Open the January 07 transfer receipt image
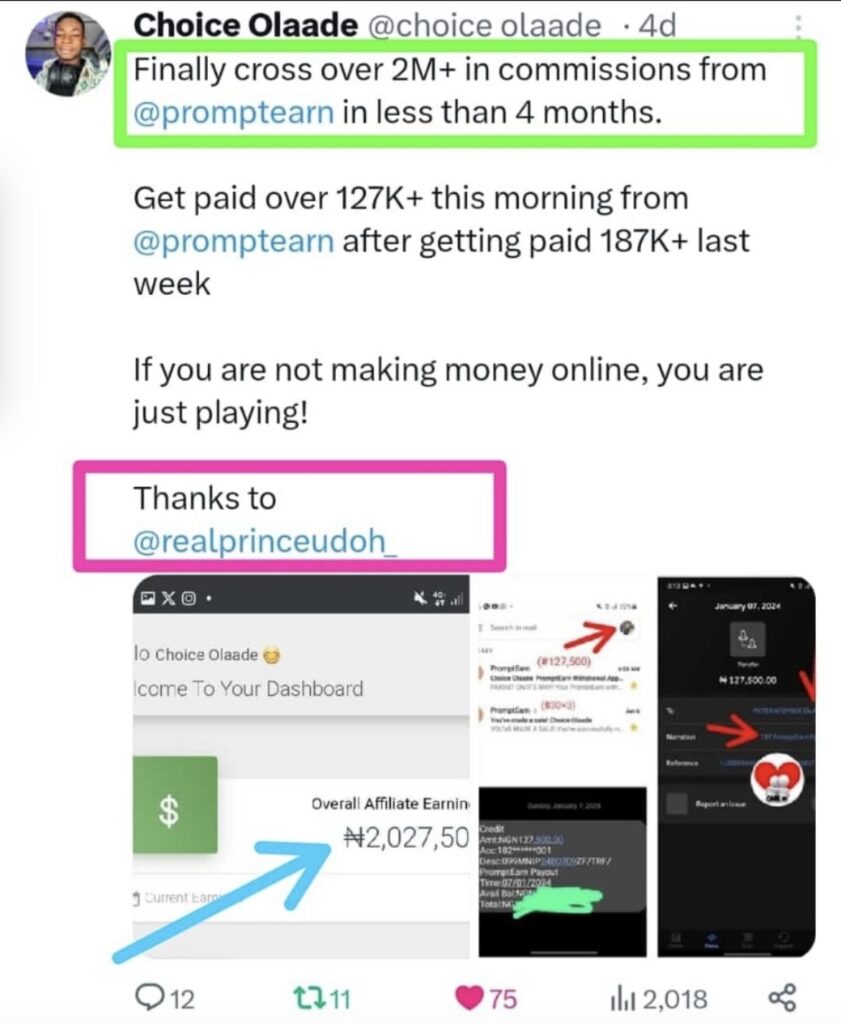Screen dimensions: 841x1024 736,767
